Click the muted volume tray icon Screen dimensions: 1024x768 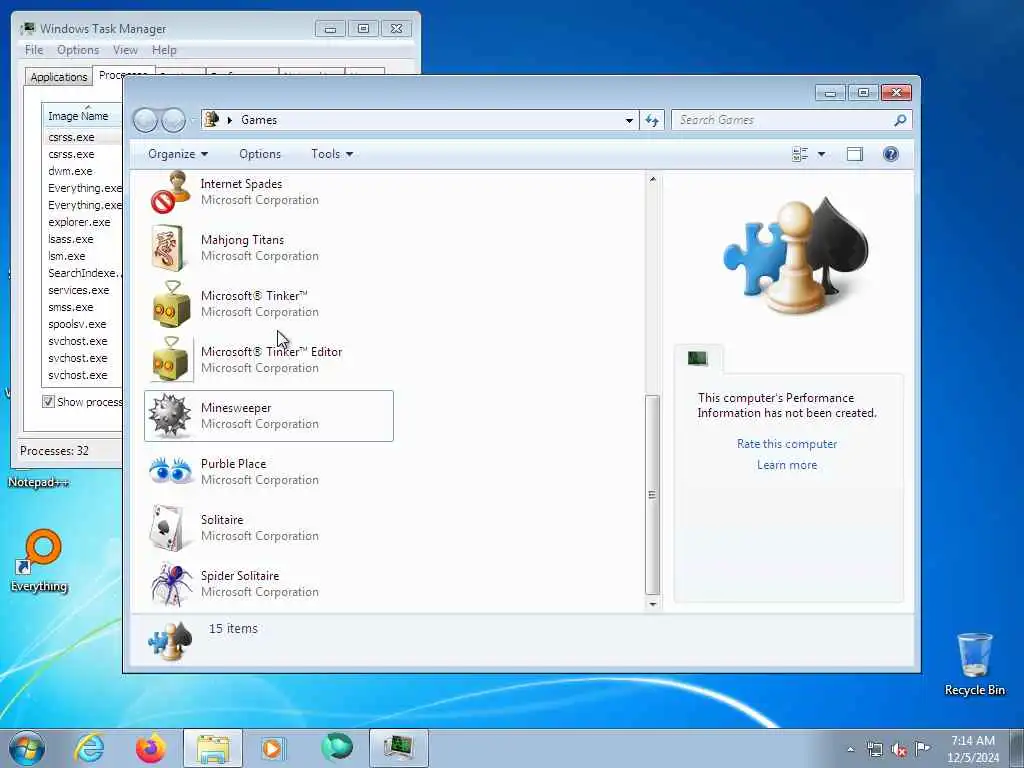899,749
